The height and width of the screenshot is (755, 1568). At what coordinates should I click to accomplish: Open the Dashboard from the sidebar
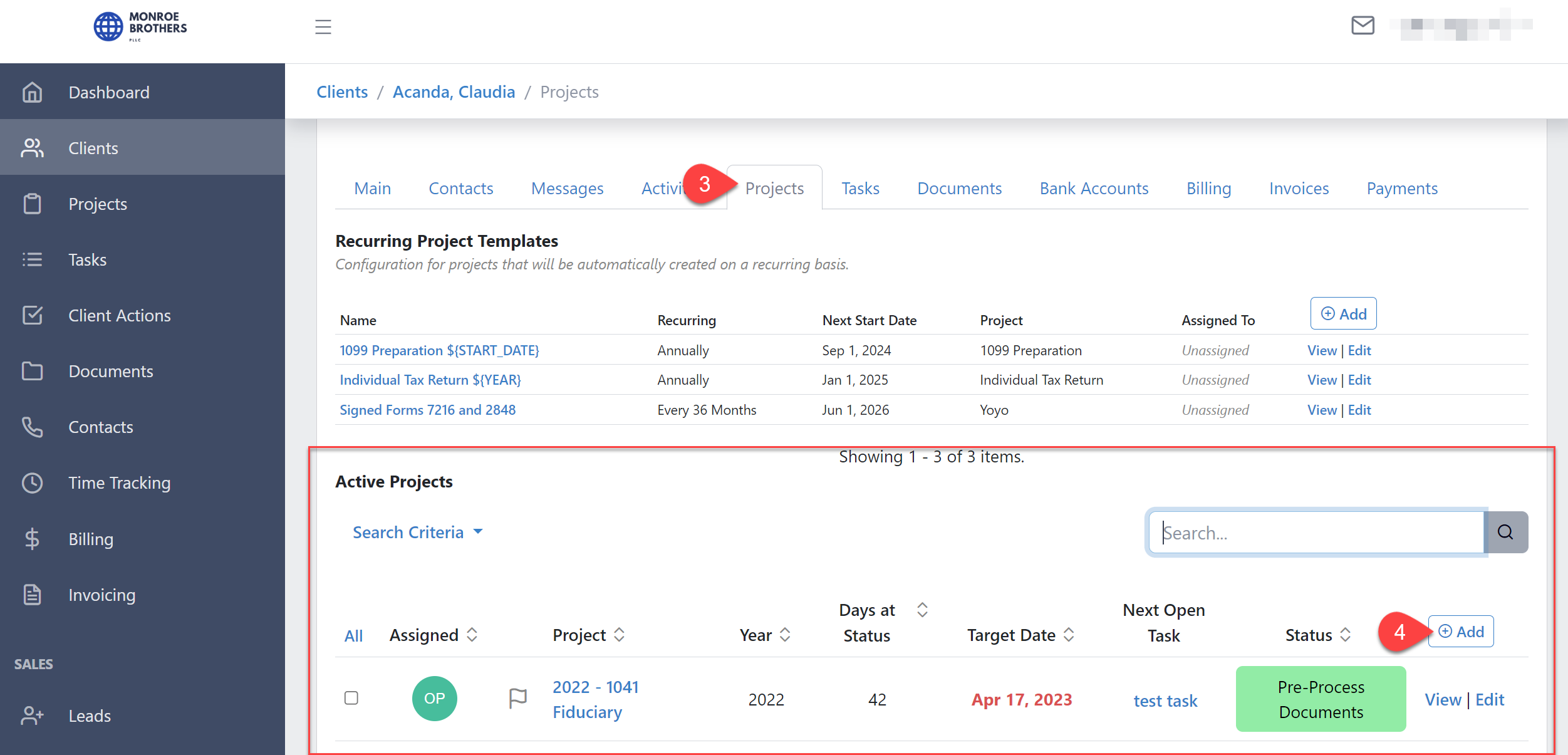coord(108,92)
